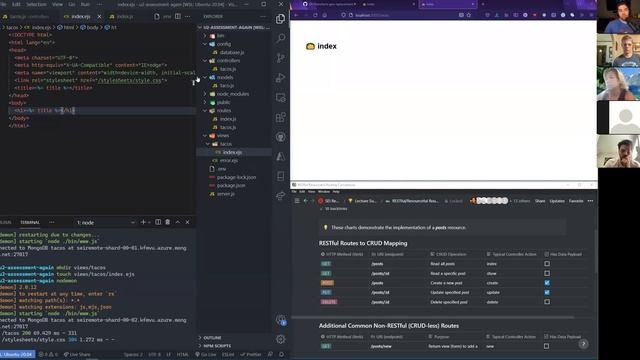Kill terminal with the trash icon

[x=168, y=222]
